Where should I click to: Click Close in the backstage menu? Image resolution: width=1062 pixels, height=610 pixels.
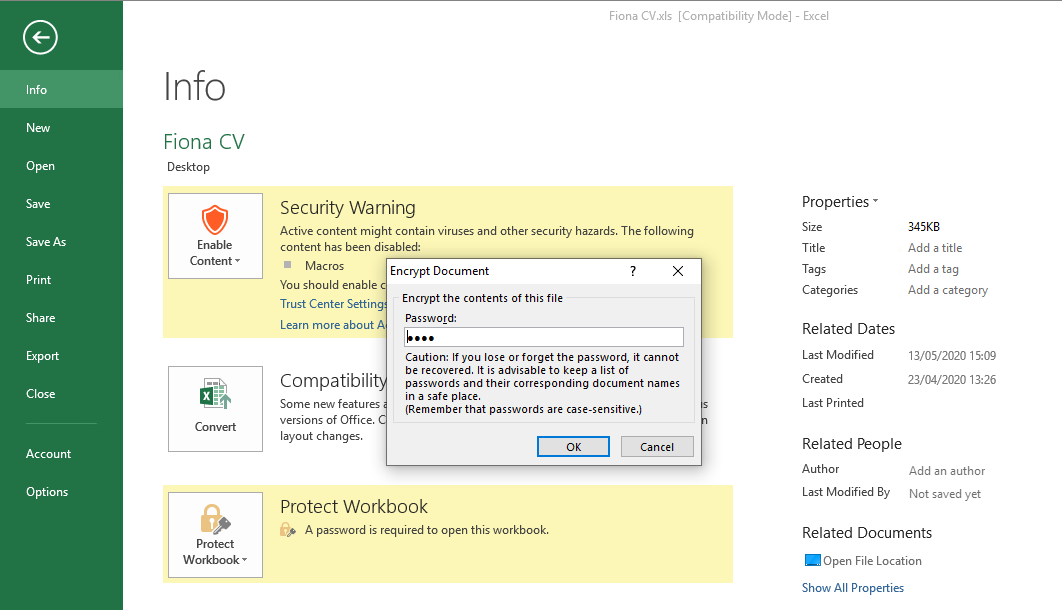pos(62,393)
